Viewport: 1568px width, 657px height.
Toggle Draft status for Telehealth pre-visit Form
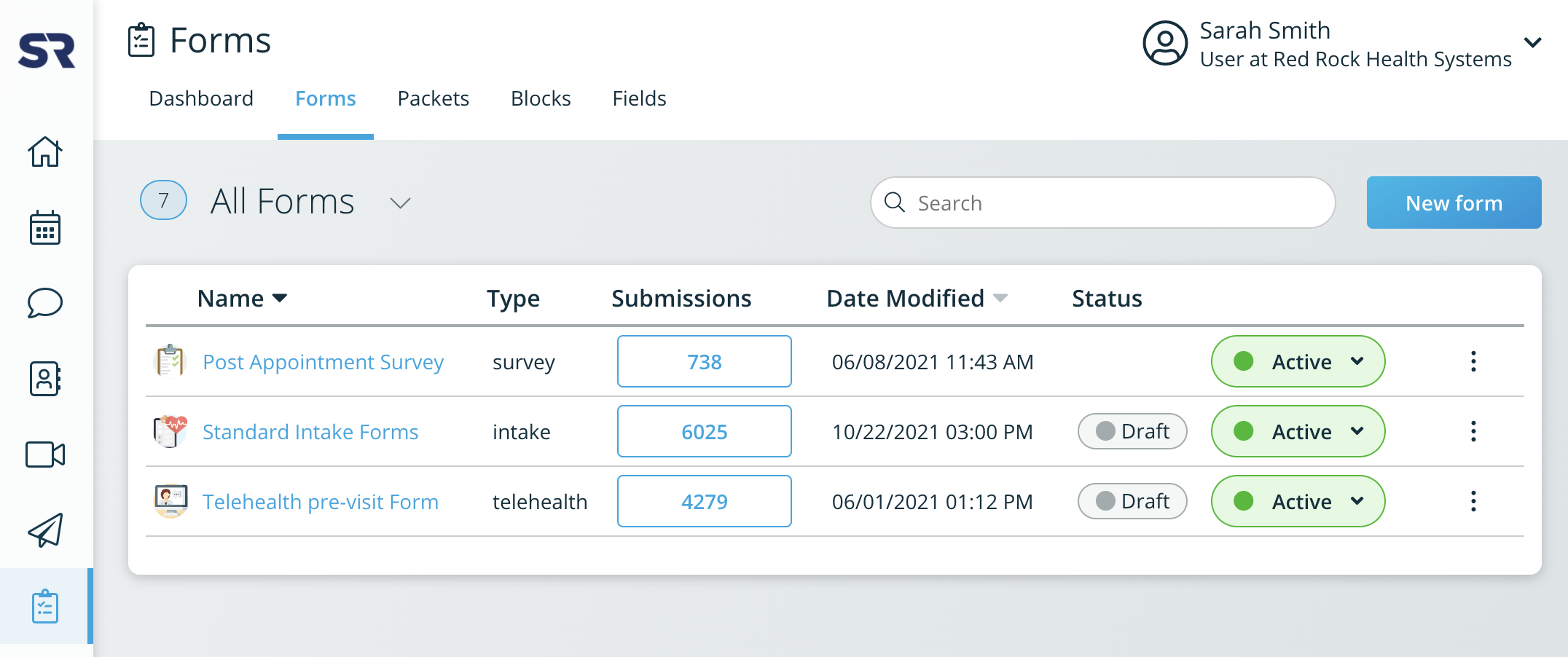[1132, 501]
